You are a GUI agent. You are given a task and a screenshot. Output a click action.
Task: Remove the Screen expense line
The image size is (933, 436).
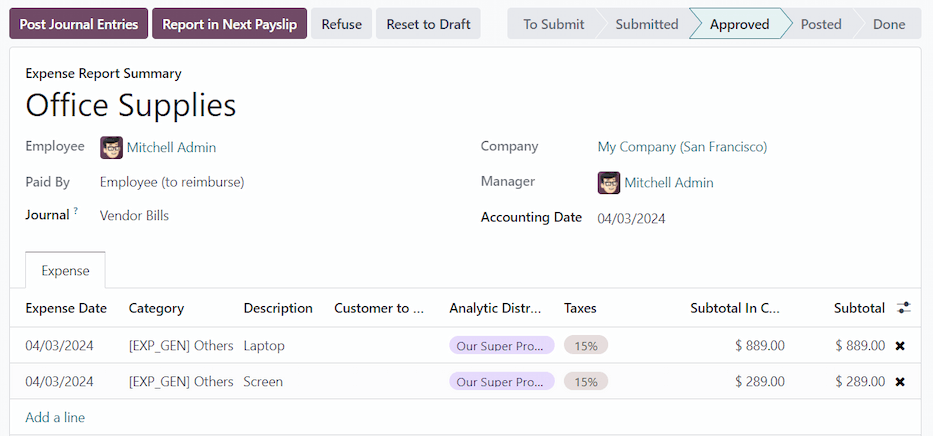tap(900, 382)
